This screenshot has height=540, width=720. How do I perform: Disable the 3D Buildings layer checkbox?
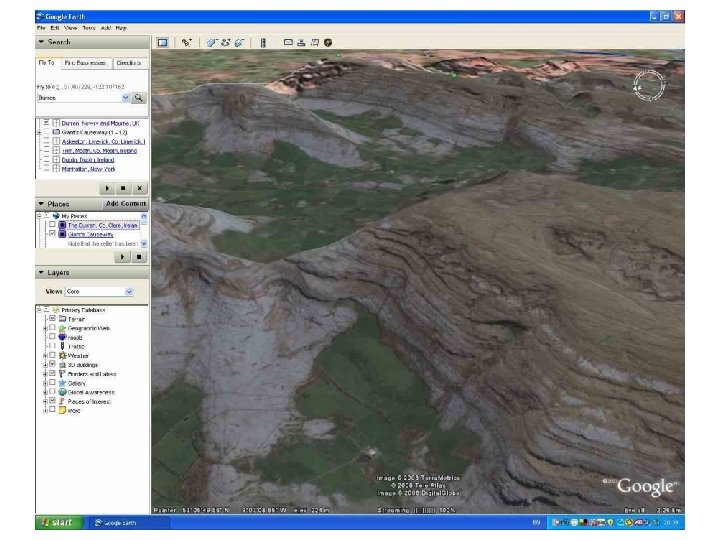pos(52,364)
